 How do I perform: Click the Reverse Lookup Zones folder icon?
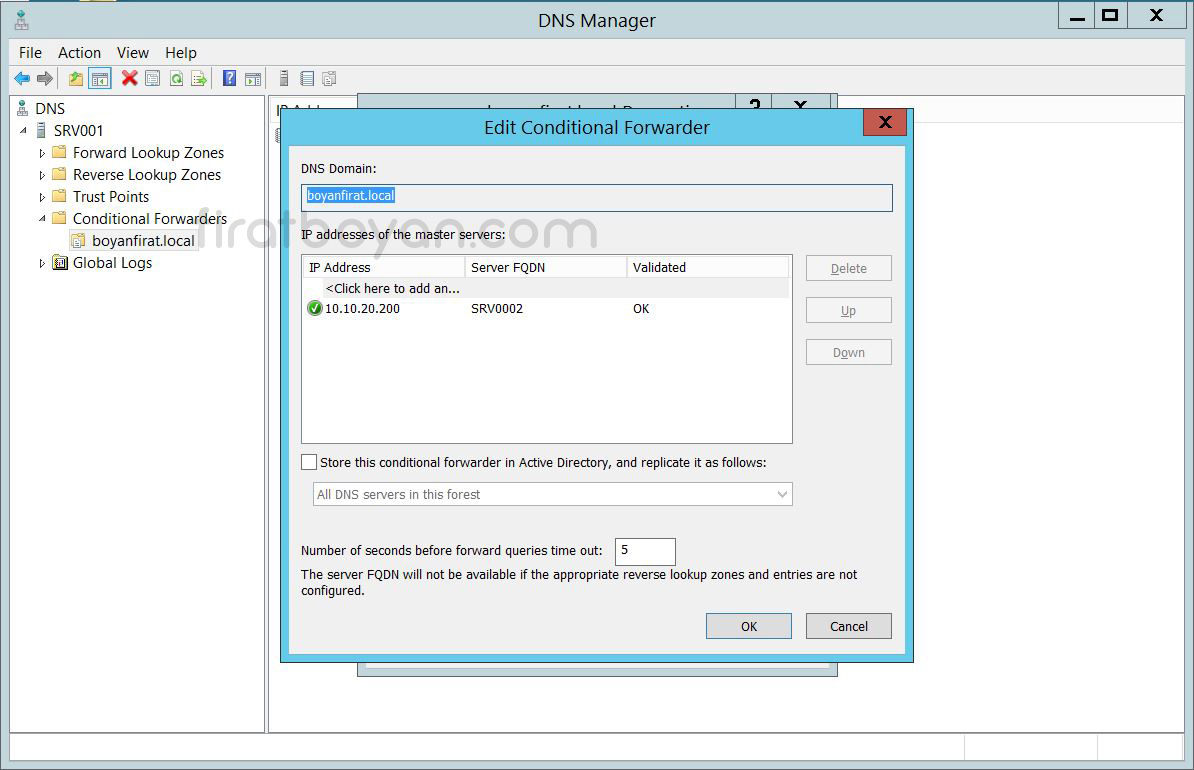(x=59, y=174)
